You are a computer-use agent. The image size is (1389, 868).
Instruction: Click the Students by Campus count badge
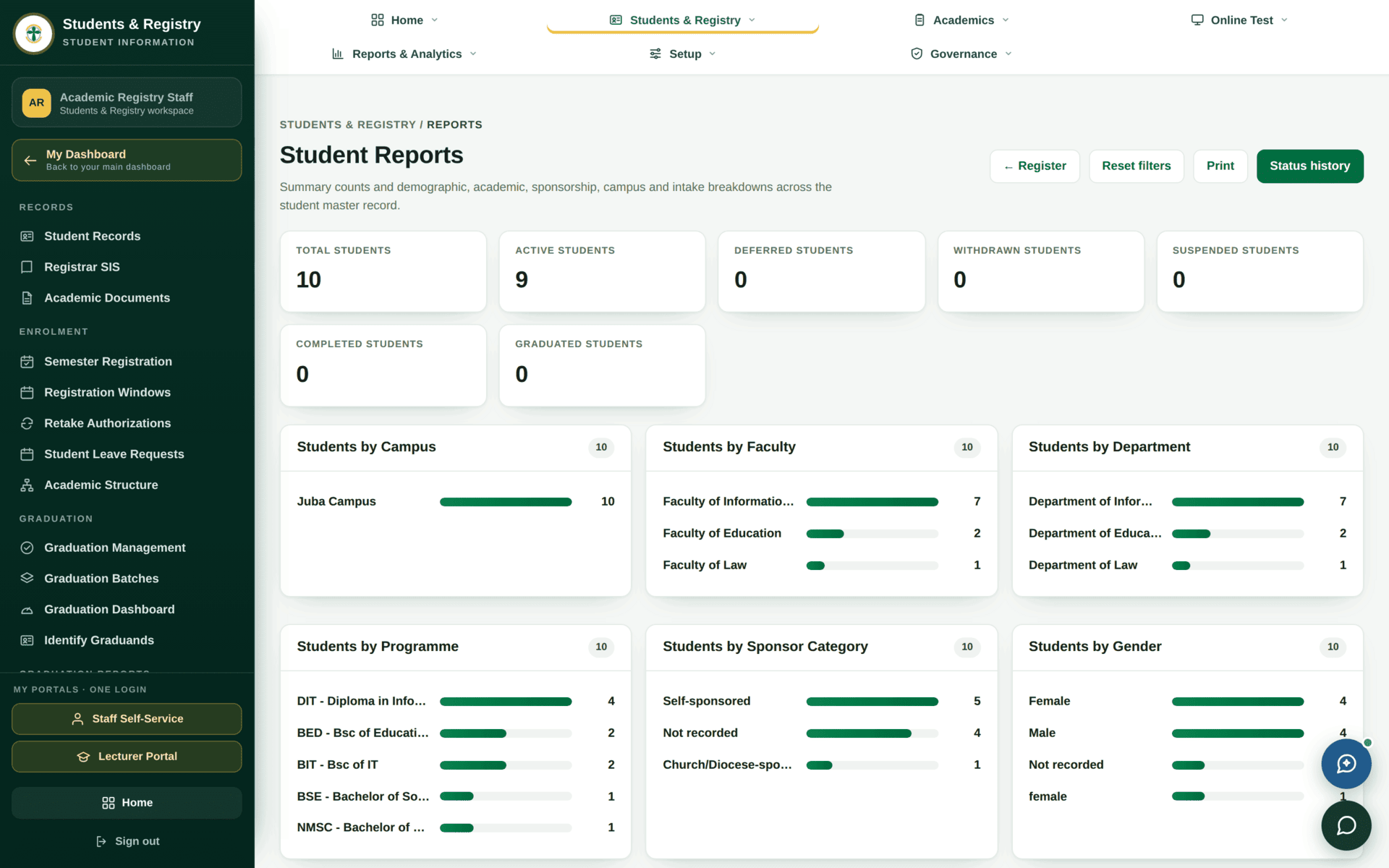coord(601,448)
